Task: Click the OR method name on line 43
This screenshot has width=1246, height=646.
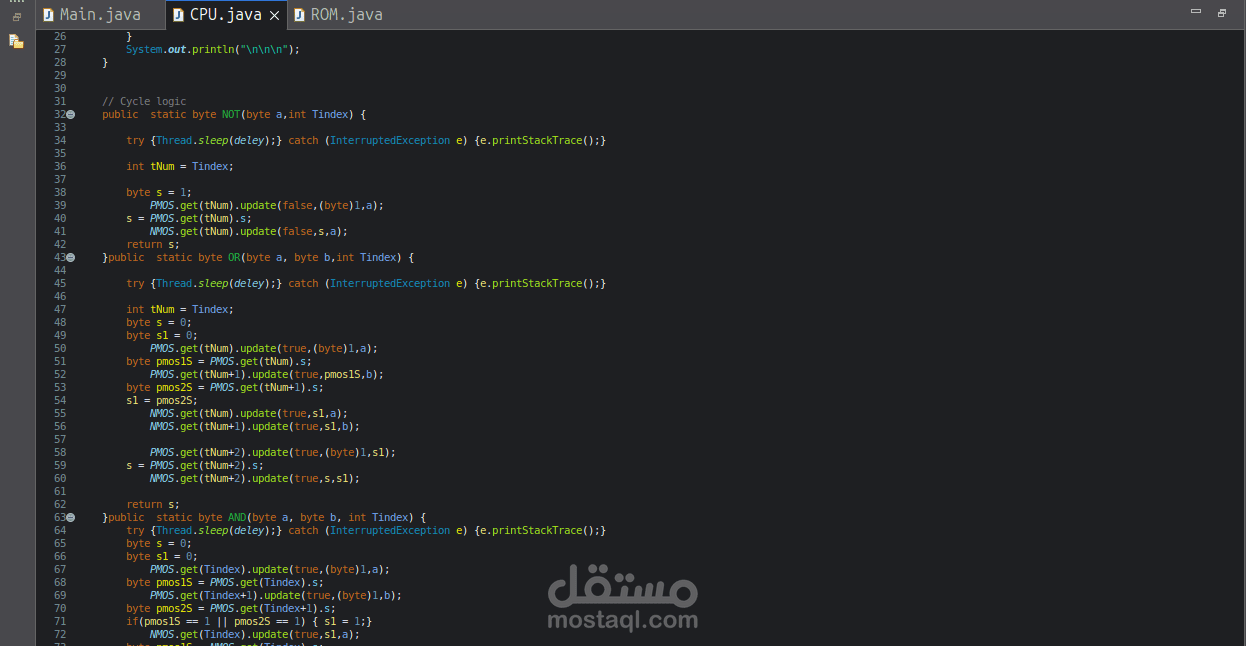Action: [x=234, y=257]
